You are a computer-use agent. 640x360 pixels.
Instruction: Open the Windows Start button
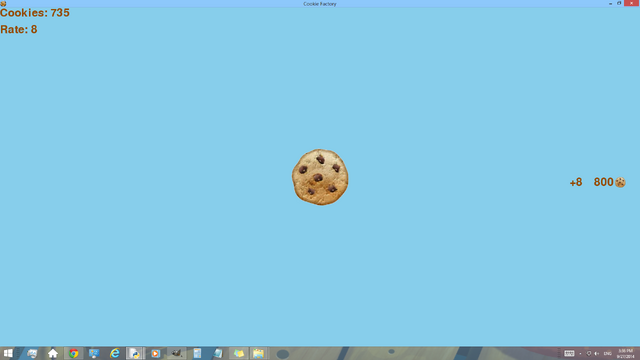(x=8, y=353)
